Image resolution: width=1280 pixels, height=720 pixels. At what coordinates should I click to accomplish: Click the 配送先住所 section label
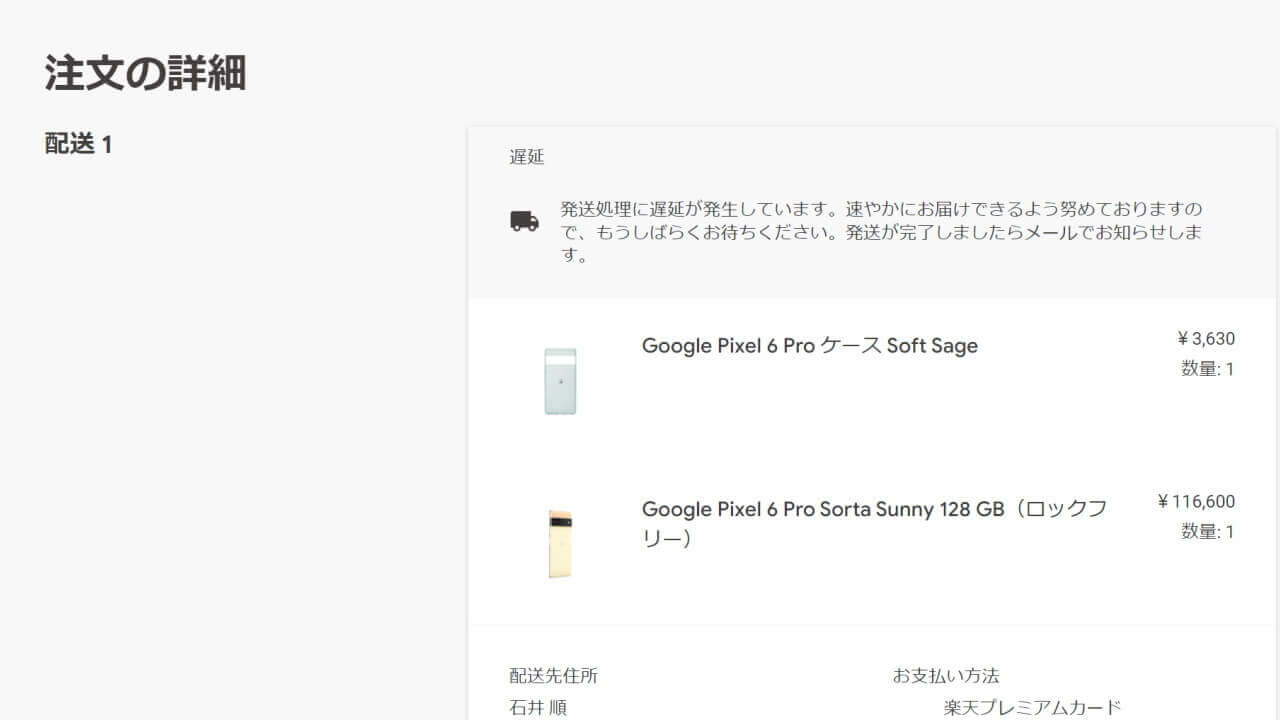pos(554,676)
